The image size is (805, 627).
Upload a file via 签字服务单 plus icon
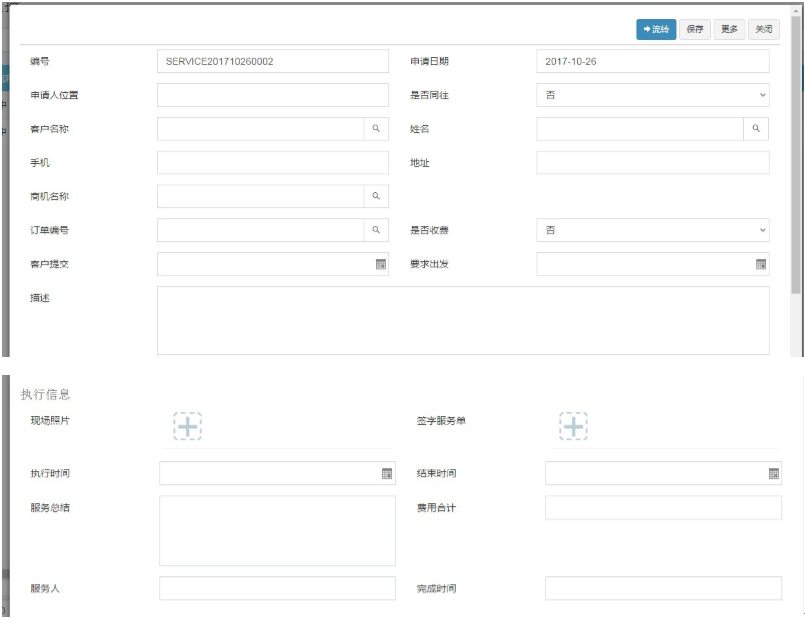(573, 426)
